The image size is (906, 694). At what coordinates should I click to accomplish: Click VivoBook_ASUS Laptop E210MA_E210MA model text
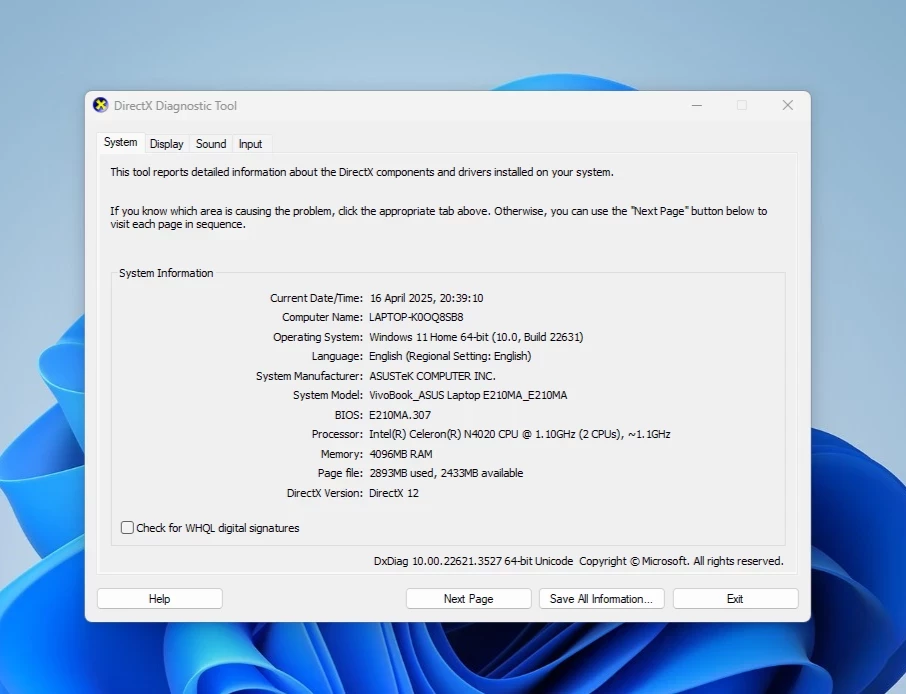[x=468, y=395]
